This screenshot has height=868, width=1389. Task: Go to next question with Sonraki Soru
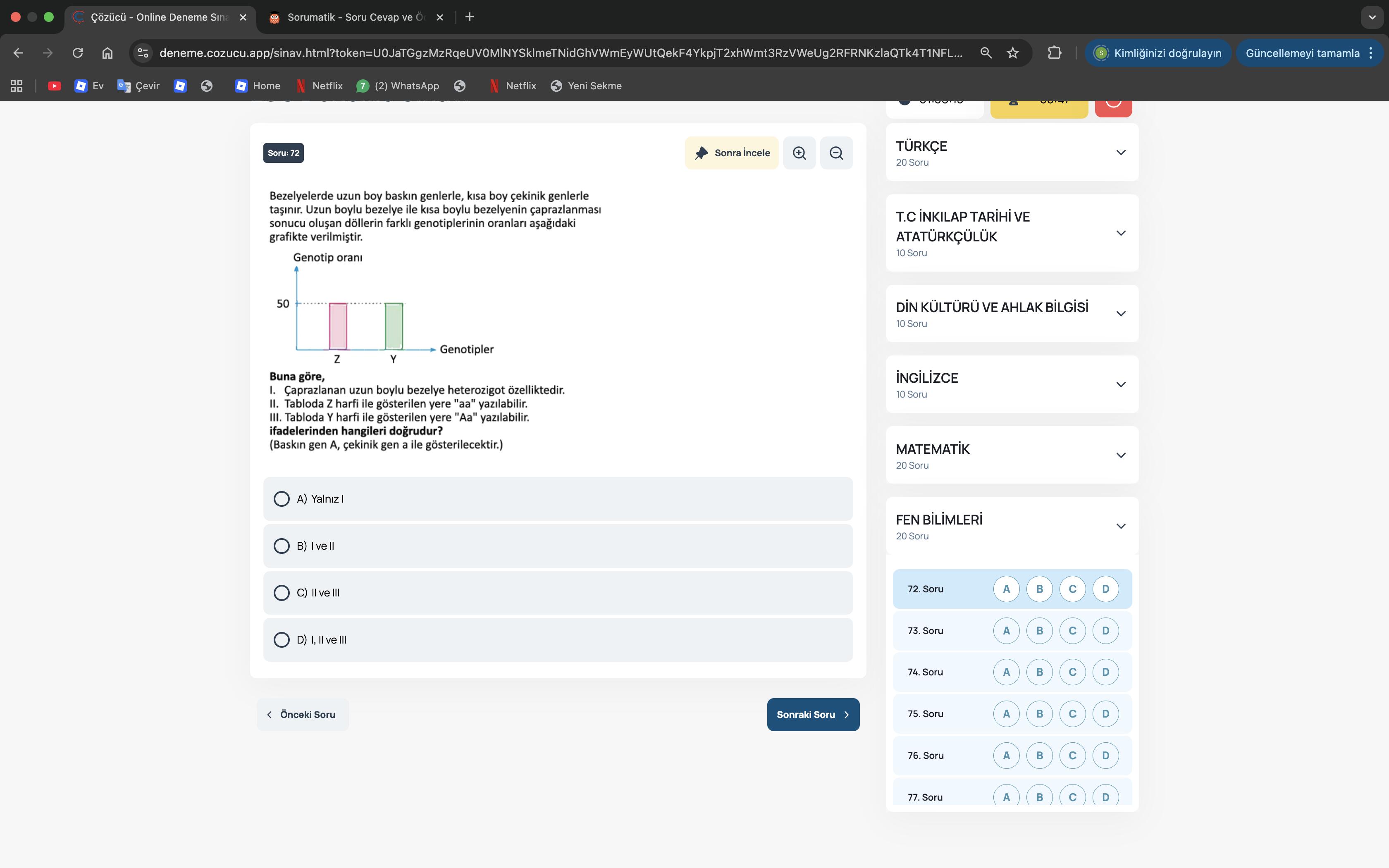[x=813, y=714]
